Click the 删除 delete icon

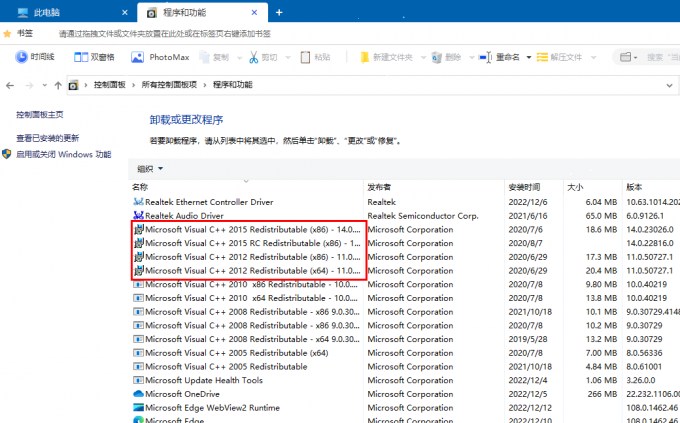click(x=437, y=57)
